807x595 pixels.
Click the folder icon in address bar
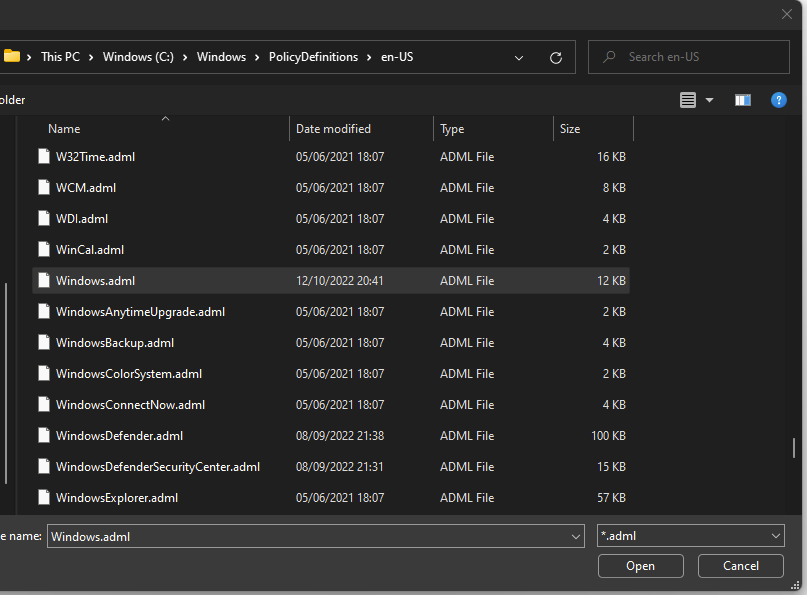11,56
